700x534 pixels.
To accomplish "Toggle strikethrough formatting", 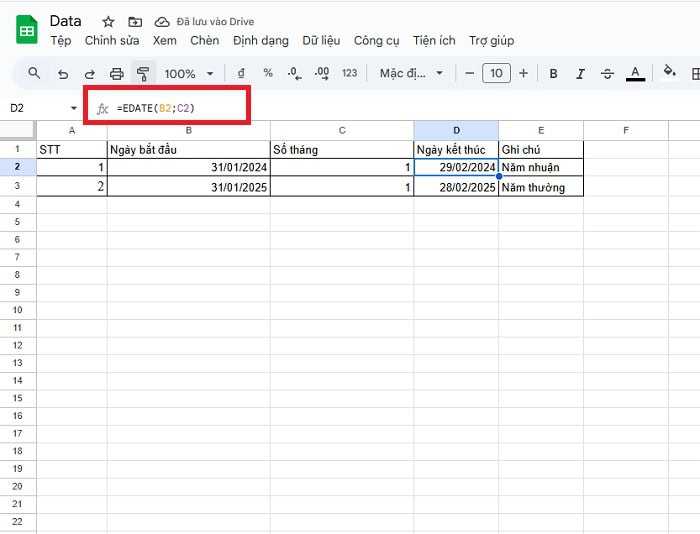I will 607,73.
